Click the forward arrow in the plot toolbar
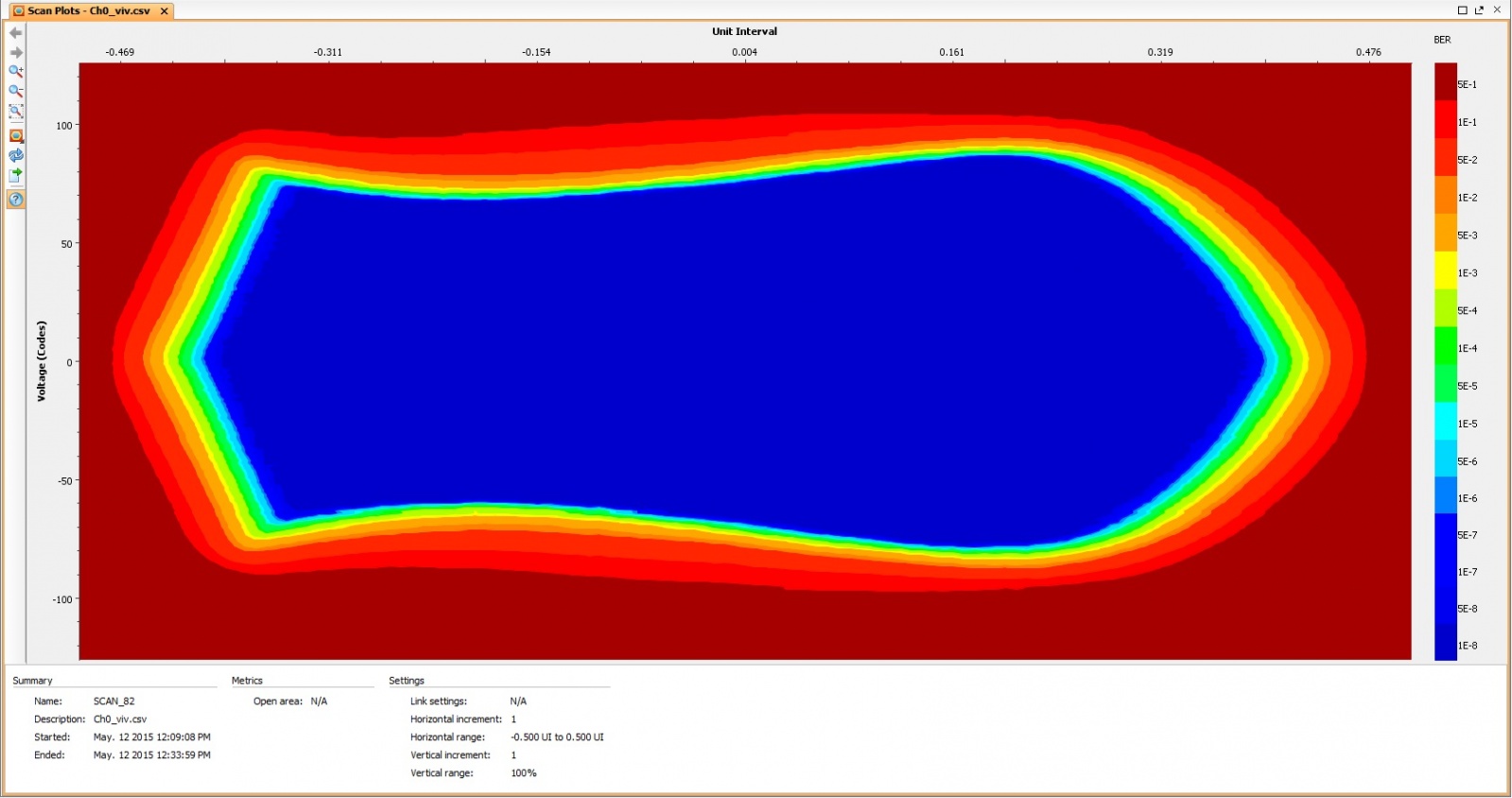This screenshot has height=798, width=1512. click(16, 53)
